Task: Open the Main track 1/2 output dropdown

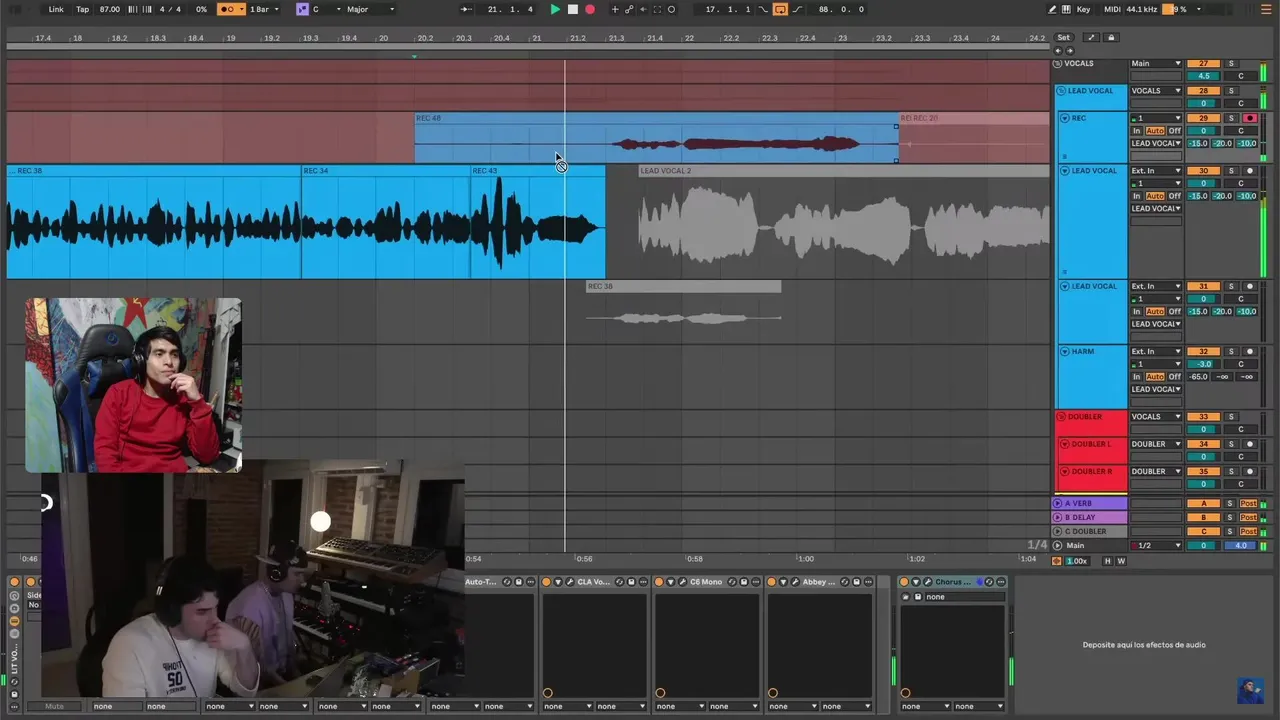Action: 1156,545
